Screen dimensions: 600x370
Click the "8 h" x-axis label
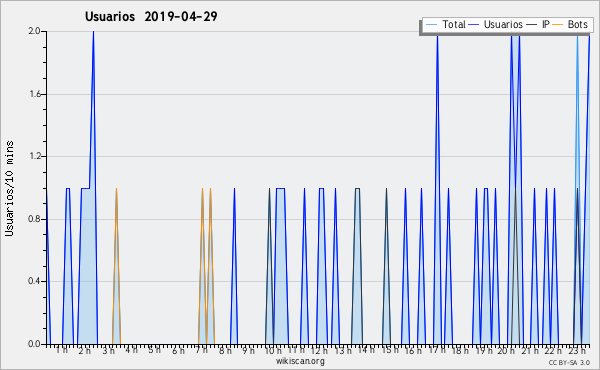tap(225, 350)
